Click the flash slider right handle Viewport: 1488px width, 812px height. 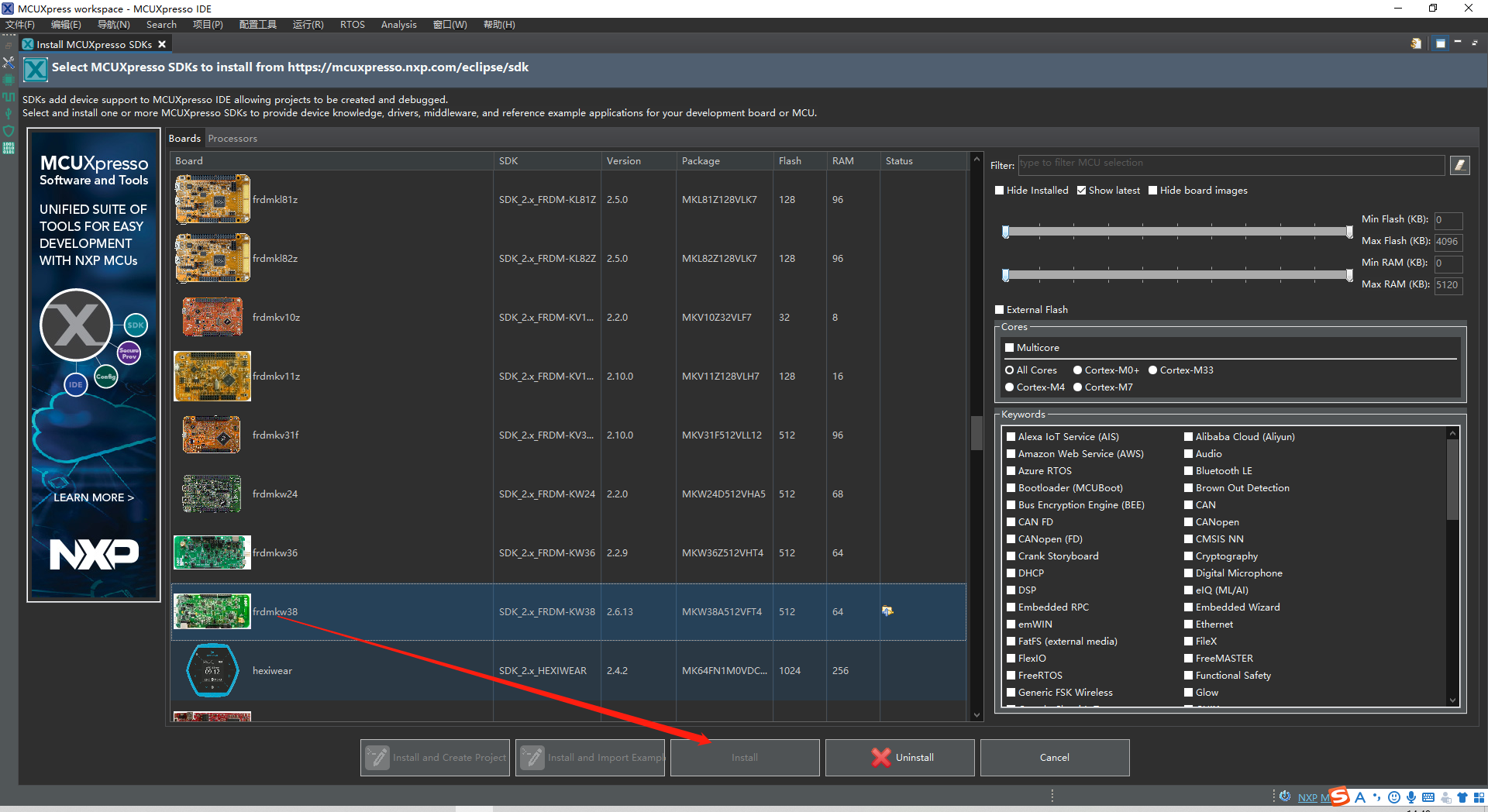coord(1349,232)
